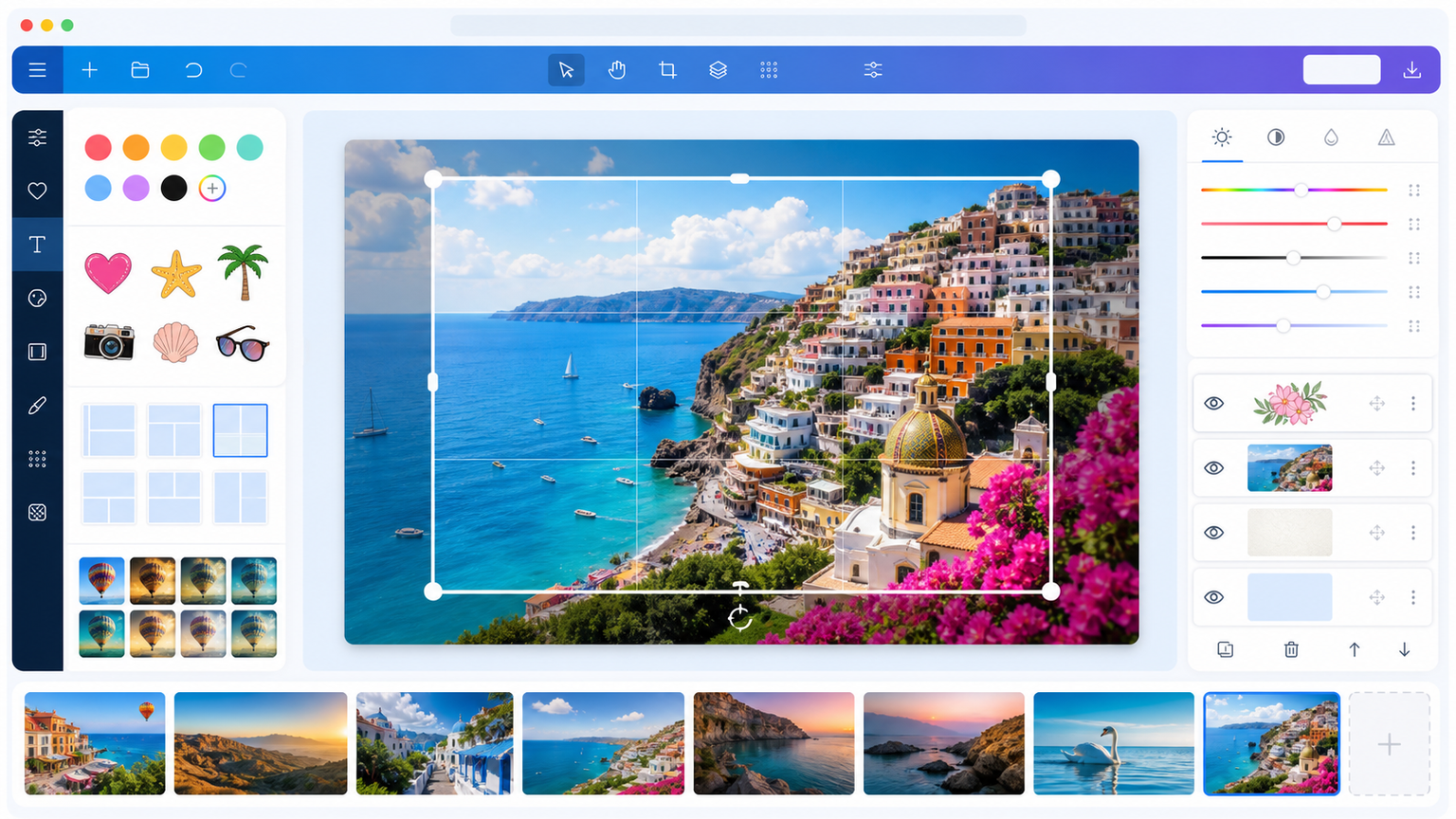Duplicate the layer with the copy icon
The image size is (1456, 819).
[x=1226, y=649]
